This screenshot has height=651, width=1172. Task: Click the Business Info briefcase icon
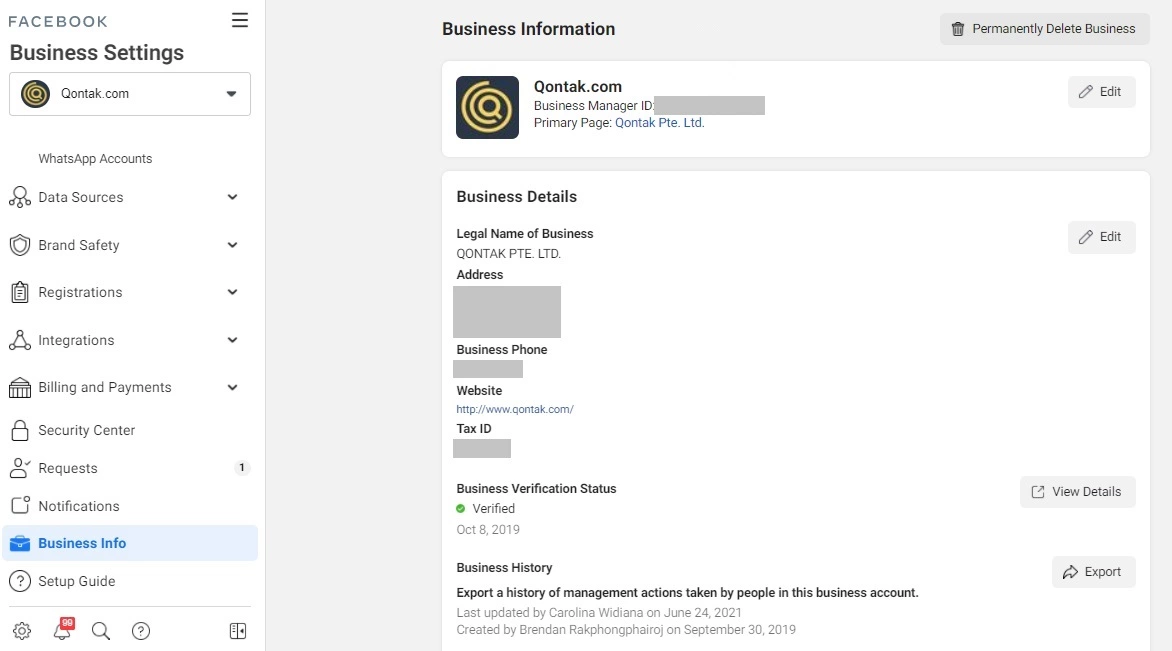click(x=20, y=543)
